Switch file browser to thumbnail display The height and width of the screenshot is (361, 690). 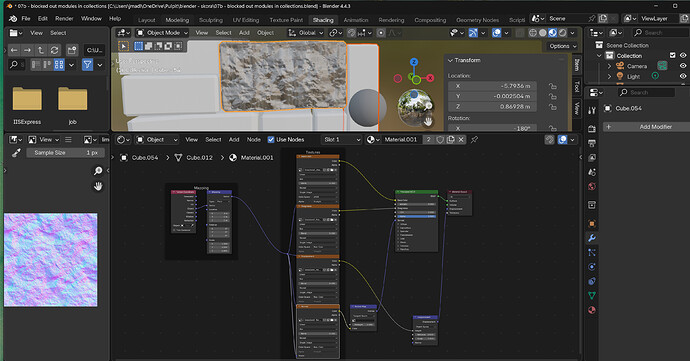click(59, 65)
